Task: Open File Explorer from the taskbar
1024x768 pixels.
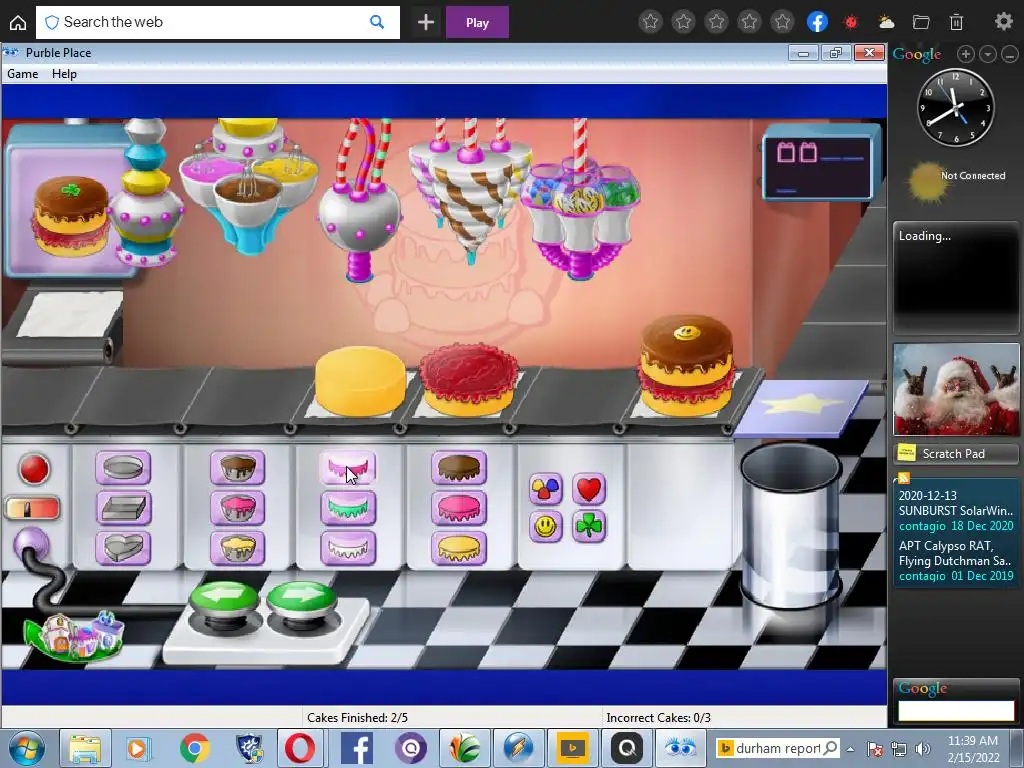Action: click(x=85, y=748)
